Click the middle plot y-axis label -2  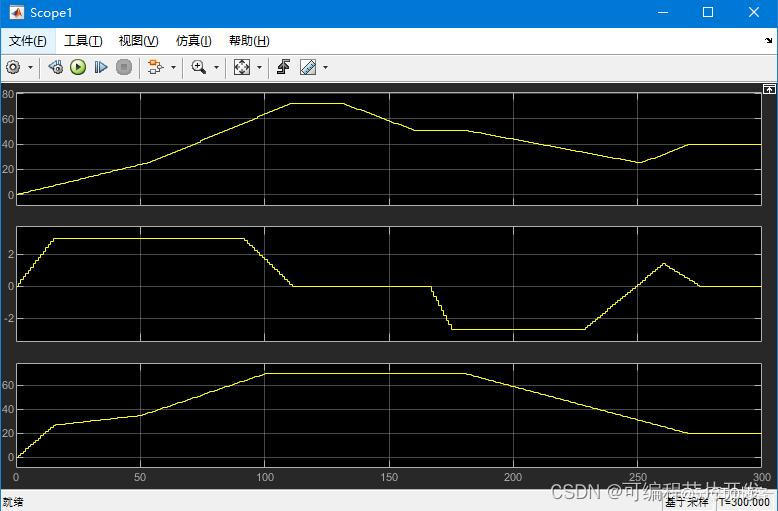[x=9, y=319]
